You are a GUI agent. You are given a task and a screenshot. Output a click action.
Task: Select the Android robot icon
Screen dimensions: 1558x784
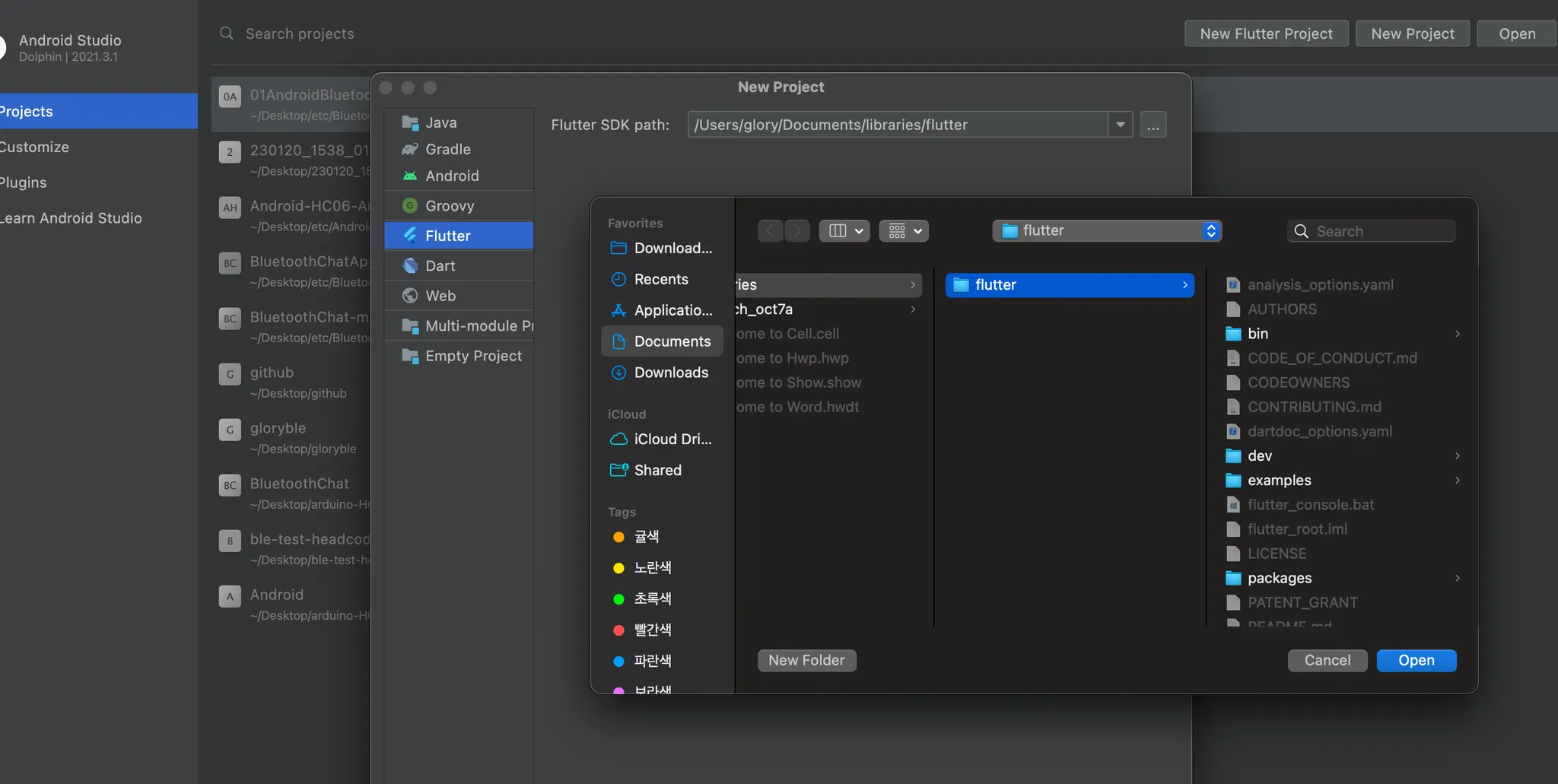click(x=410, y=176)
